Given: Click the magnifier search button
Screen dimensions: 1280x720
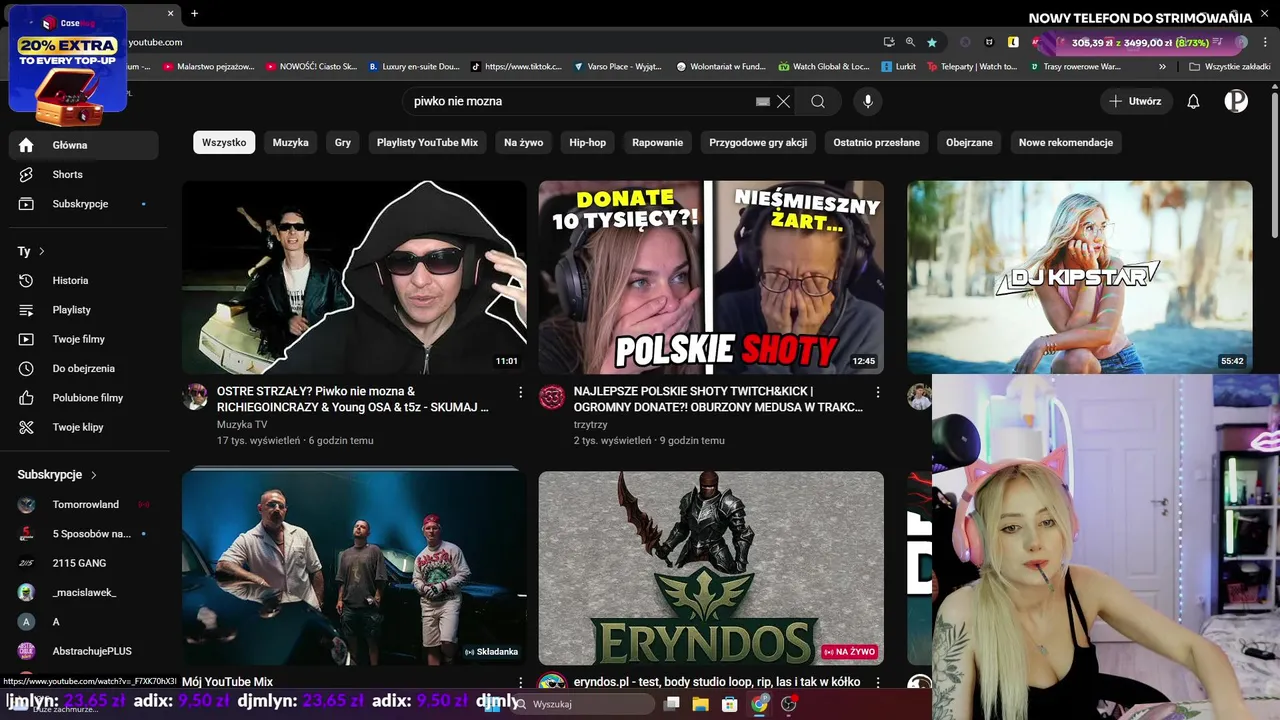Looking at the screenshot, I should pyautogui.click(x=818, y=101).
